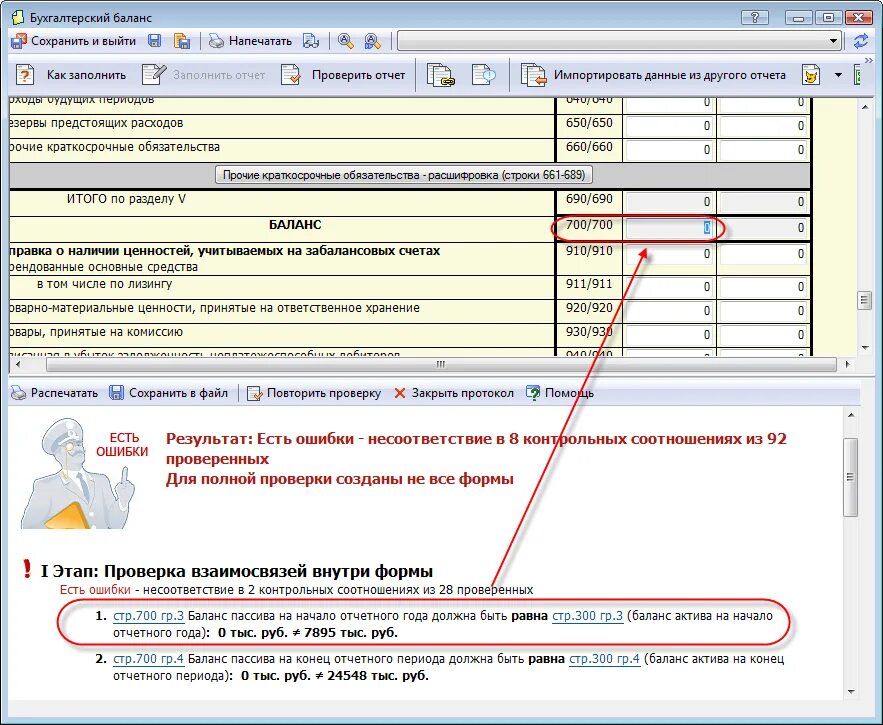This screenshot has height=725, width=883.
Task: Click the form's vertical scrollbar thumb
Action: 865,300
